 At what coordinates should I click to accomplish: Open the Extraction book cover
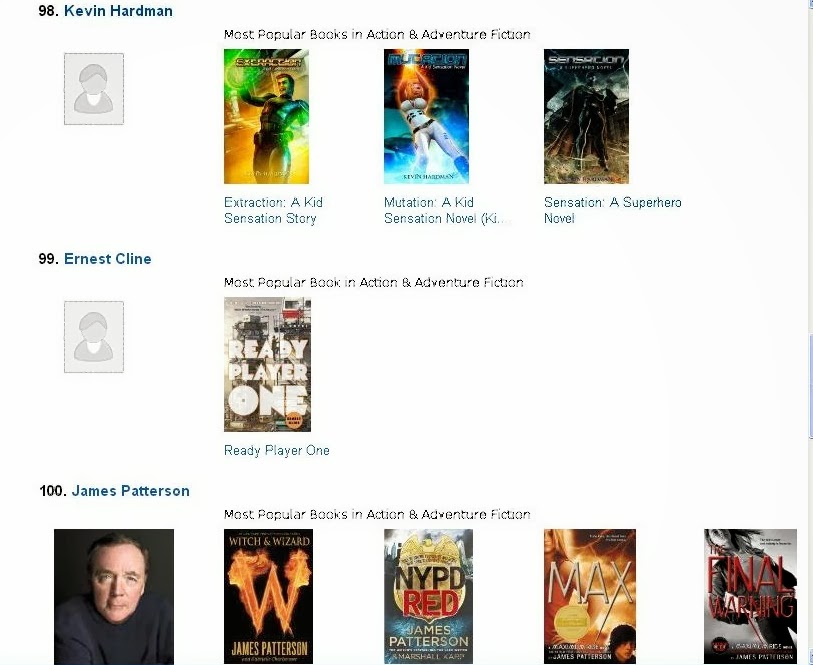[267, 116]
